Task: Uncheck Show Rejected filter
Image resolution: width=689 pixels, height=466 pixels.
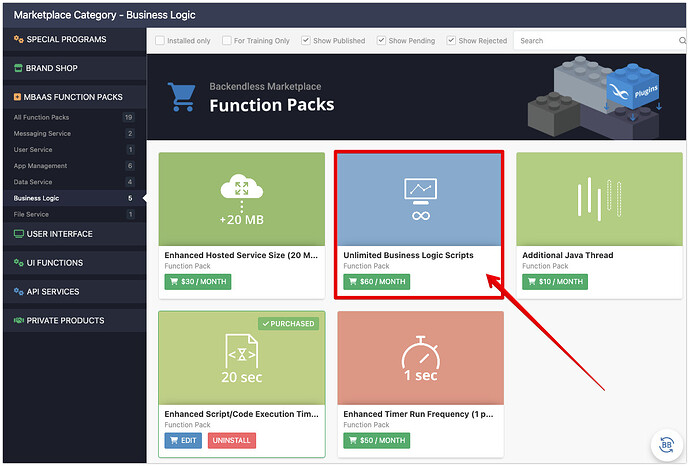Action: [451, 40]
